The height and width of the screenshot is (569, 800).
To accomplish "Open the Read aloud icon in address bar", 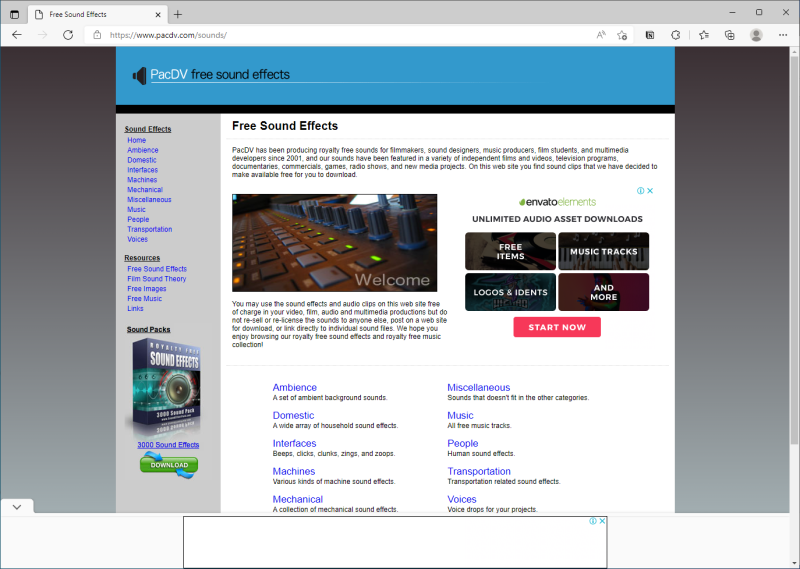I will [x=601, y=35].
